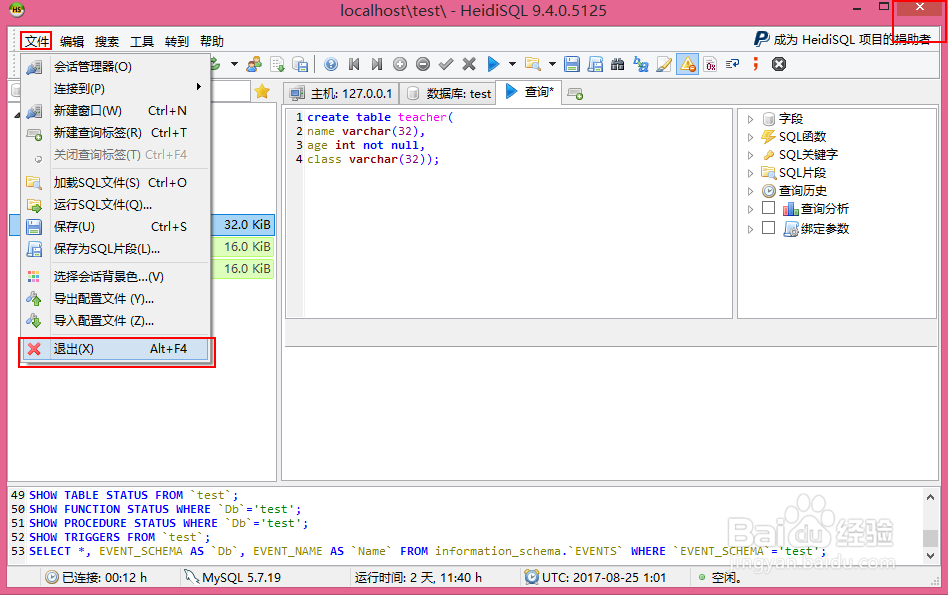The width and height of the screenshot is (948, 595).
Task: Select 新建窗口(W) menu entry
Action: pos(116,111)
